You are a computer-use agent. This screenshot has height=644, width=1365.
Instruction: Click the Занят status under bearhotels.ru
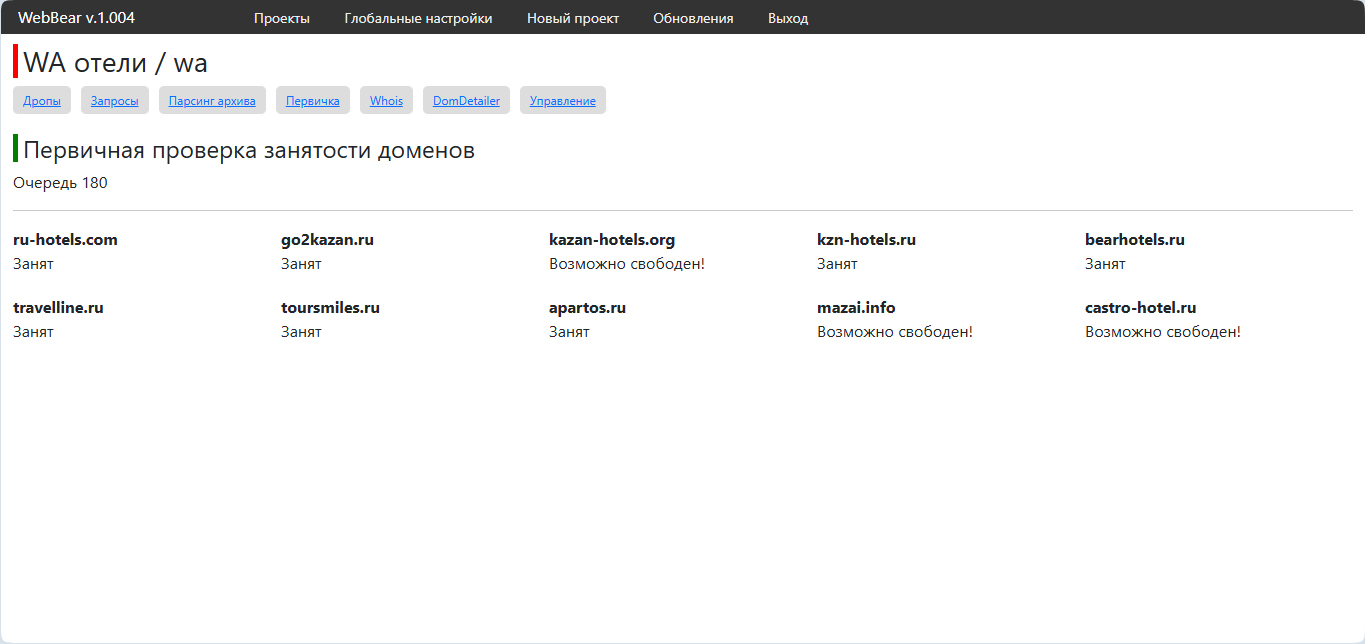click(x=1105, y=264)
